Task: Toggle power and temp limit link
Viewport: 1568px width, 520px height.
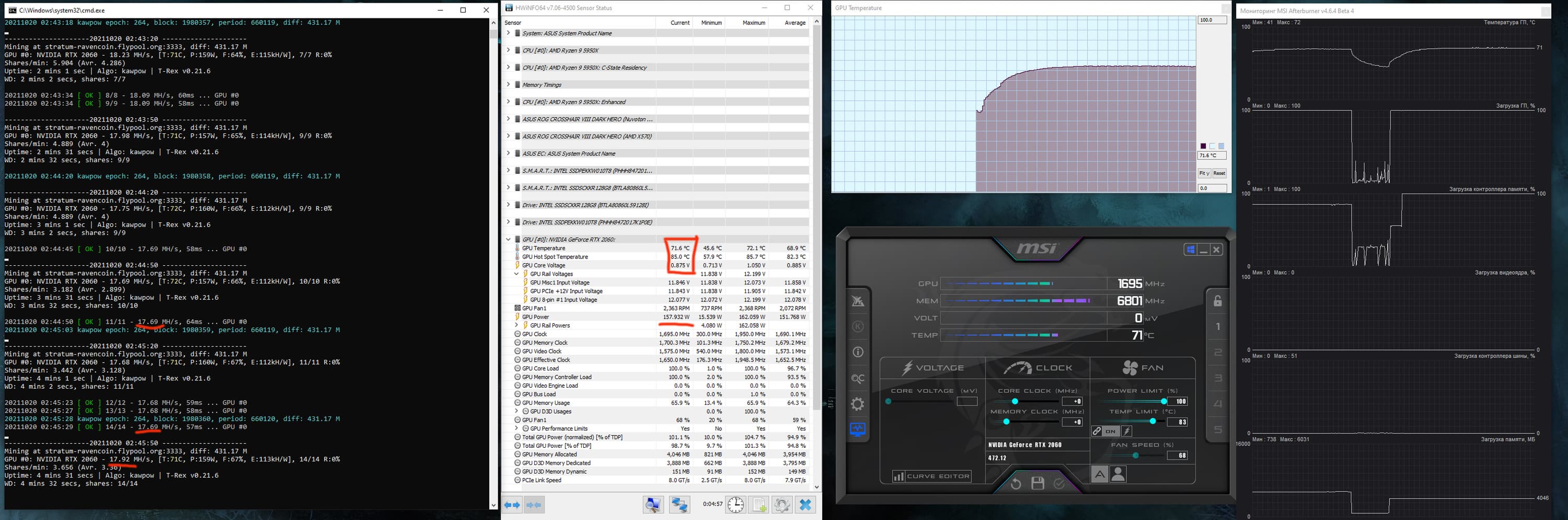Action: (1097, 431)
